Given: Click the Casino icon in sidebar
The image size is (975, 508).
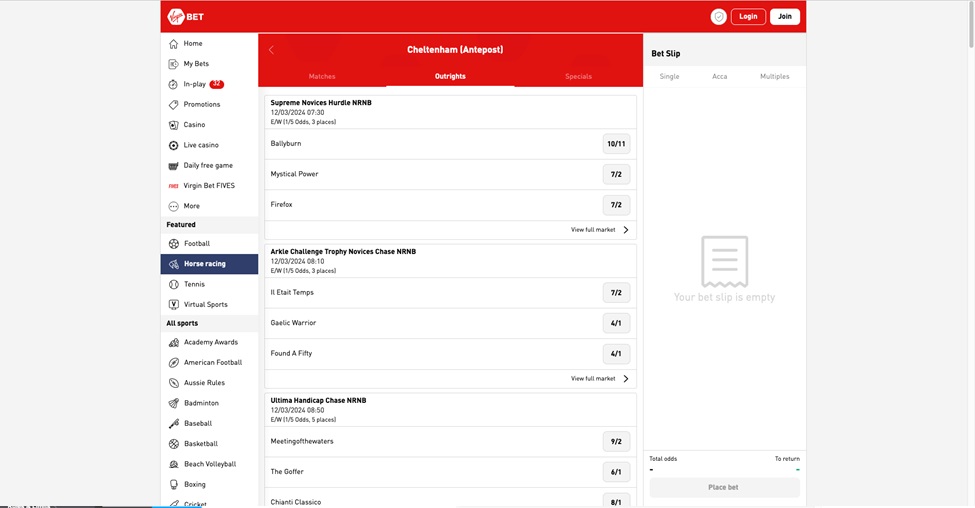Looking at the screenshot, I should point(174,125).
